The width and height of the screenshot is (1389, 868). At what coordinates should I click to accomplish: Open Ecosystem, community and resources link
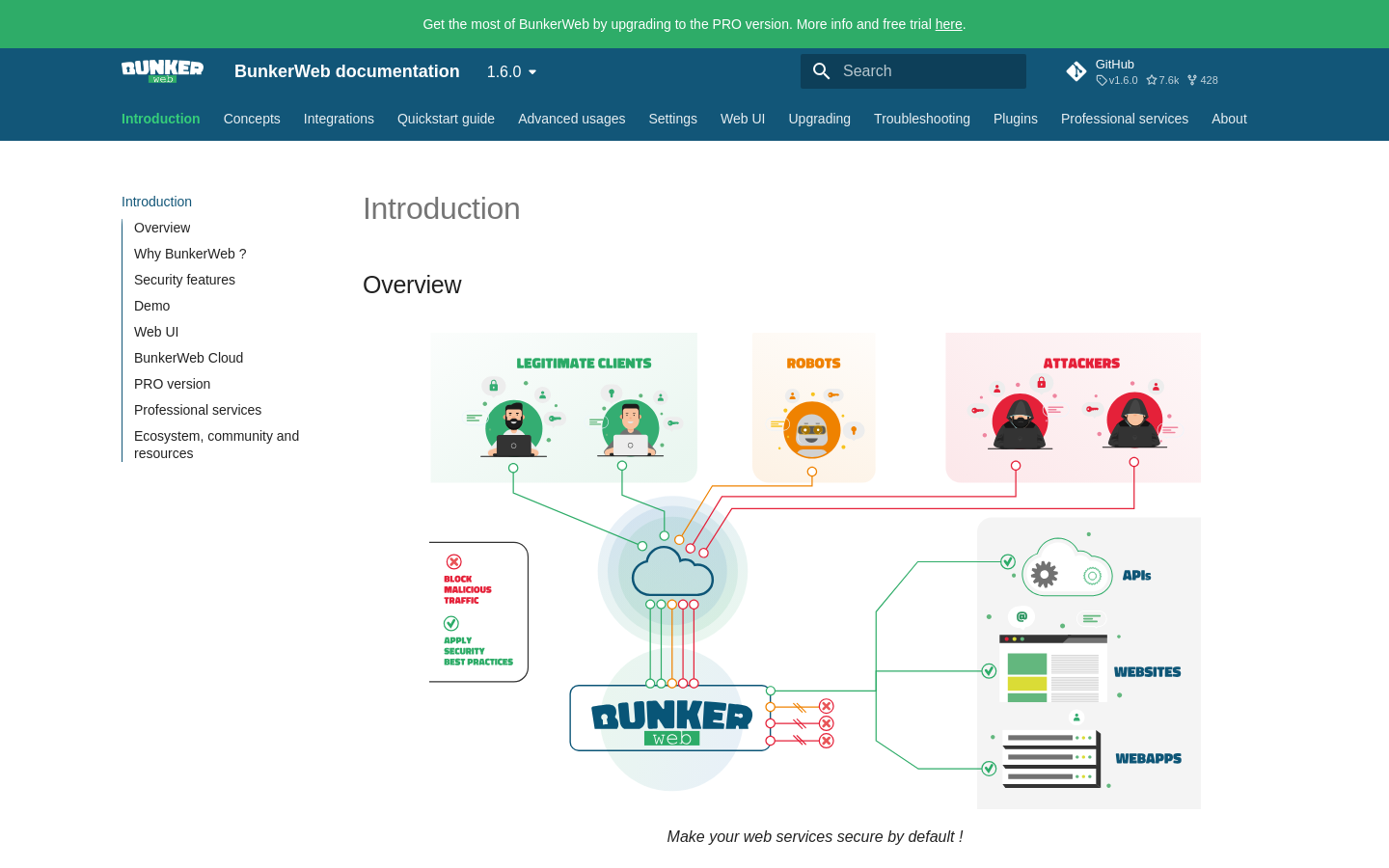(x=216, y=445)
